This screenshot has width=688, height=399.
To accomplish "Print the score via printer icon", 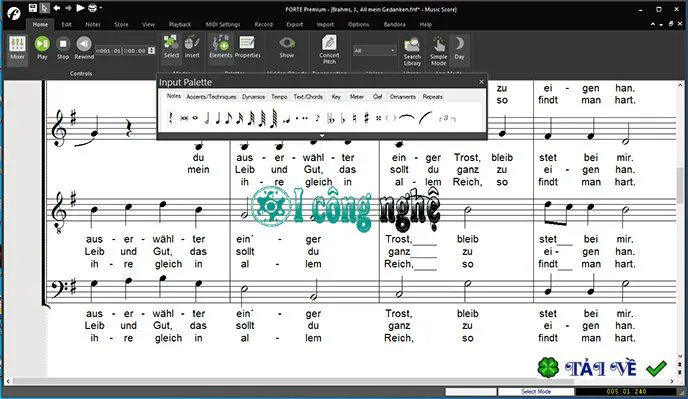I will pos(92,8).
